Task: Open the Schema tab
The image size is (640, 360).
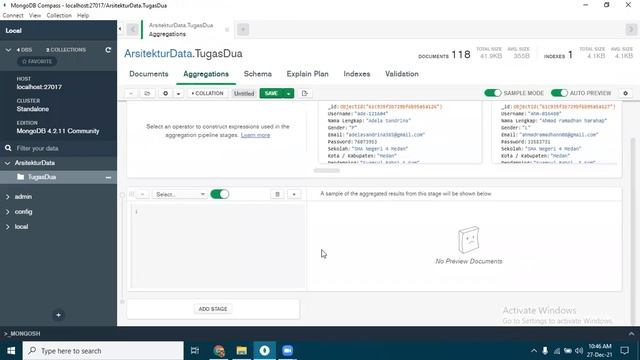Action: (x=258, y=74)
